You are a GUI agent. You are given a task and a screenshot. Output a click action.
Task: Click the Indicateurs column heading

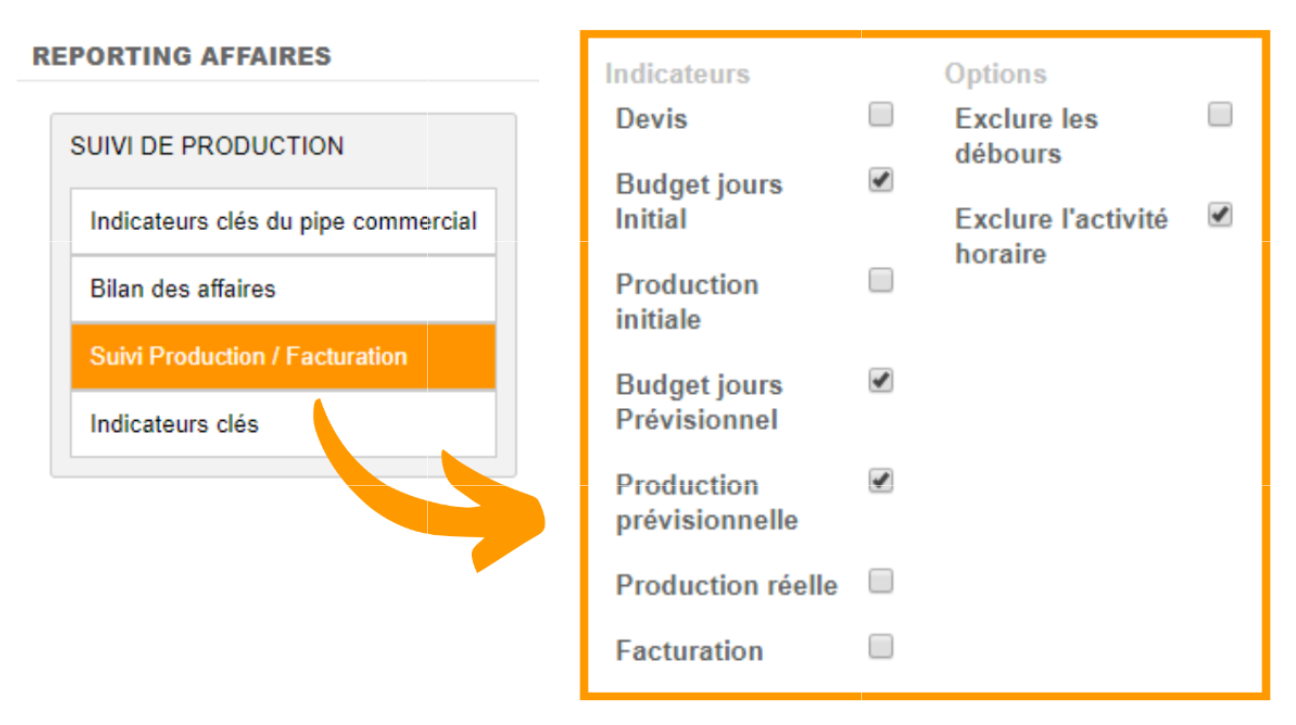677,74
